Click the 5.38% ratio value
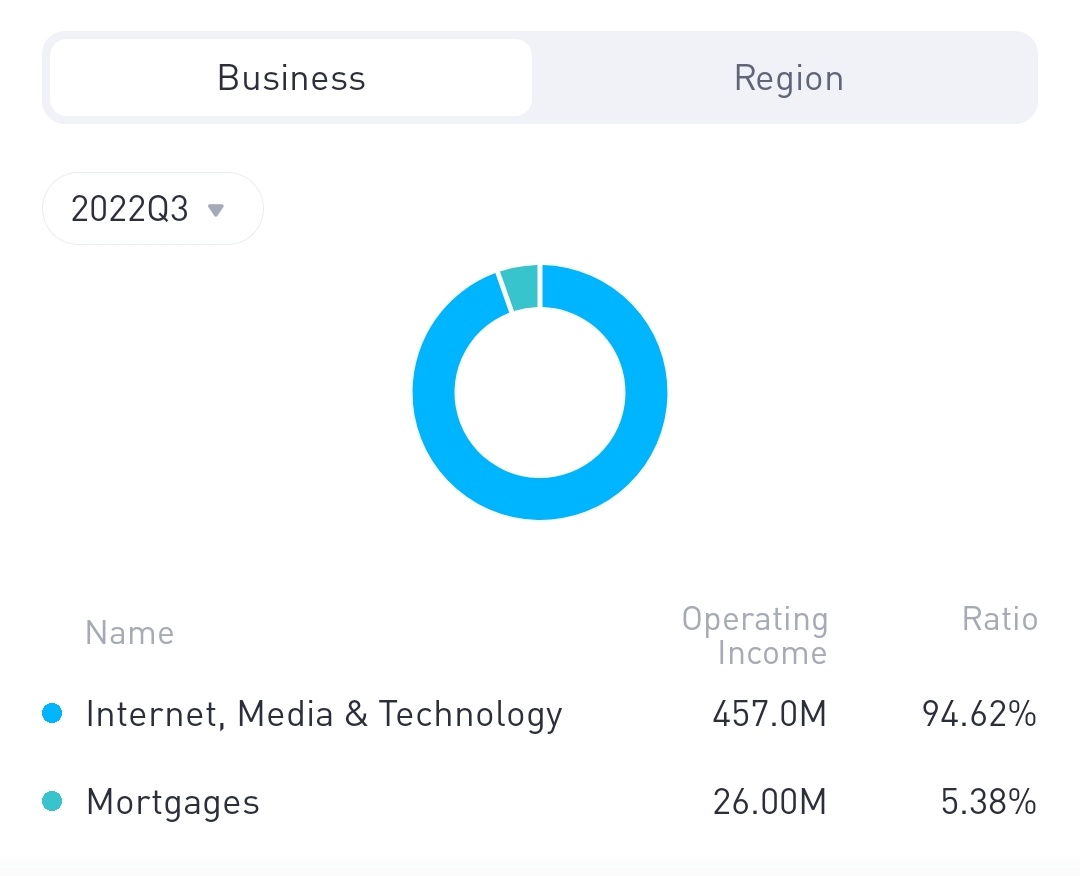Image resolution: width=1080 pixels, height=876 pixels. tap(988, 802)
